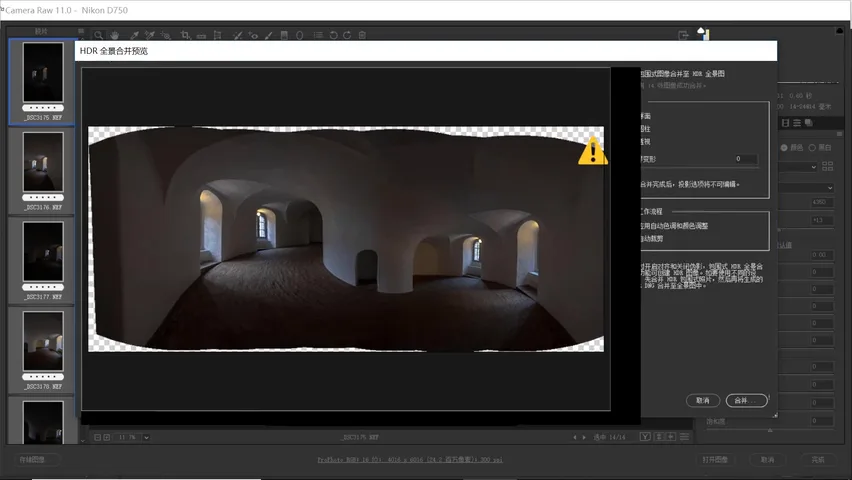
Task: Rotate image counterclockwise
Action: (x=333, y=35)
